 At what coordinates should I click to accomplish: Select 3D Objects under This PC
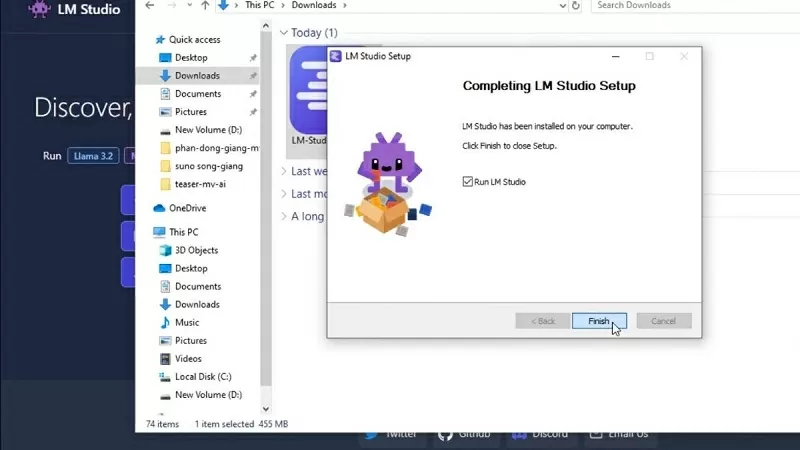(195, 250)
